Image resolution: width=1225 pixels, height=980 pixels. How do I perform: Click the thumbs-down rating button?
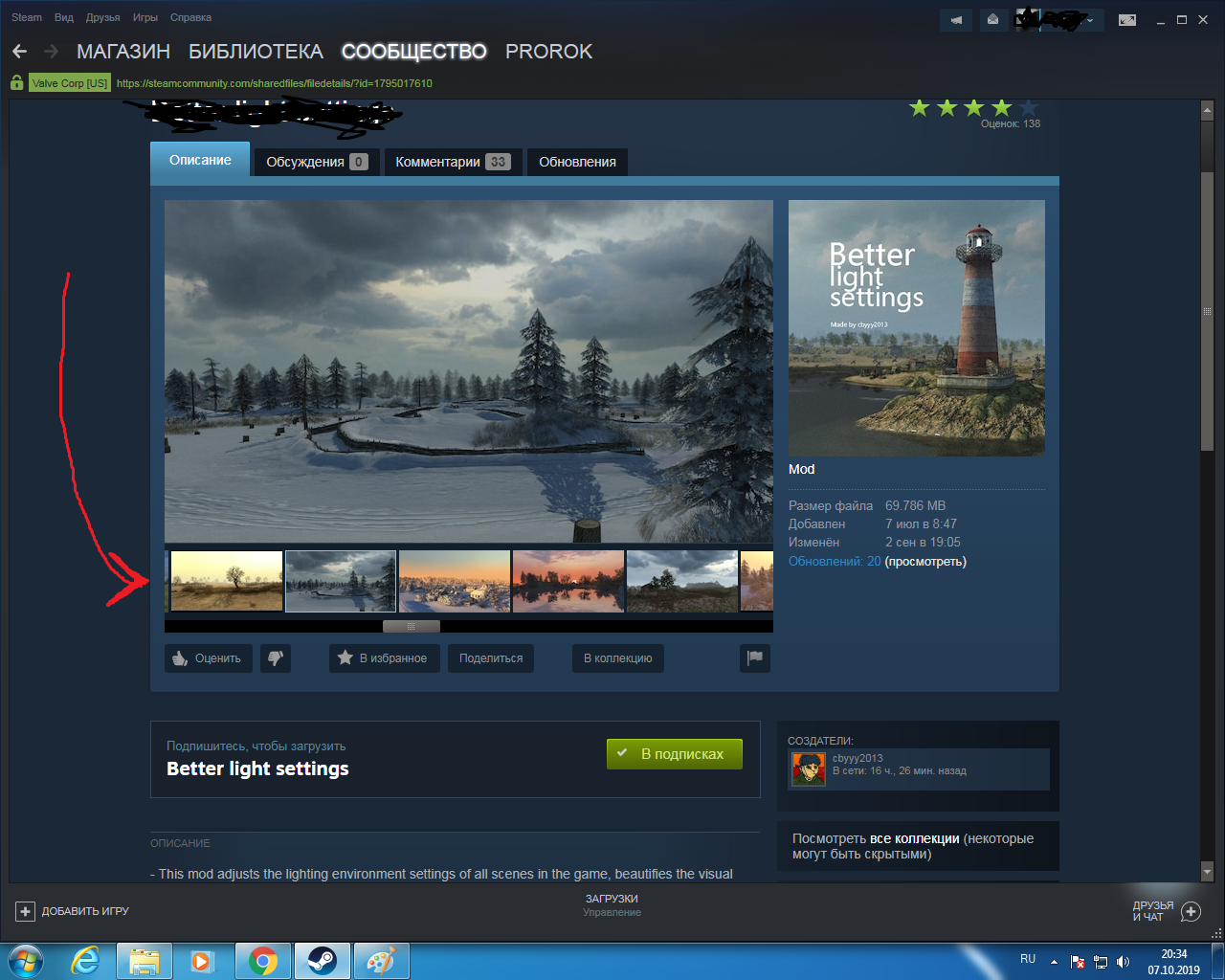tap(276, 658)
